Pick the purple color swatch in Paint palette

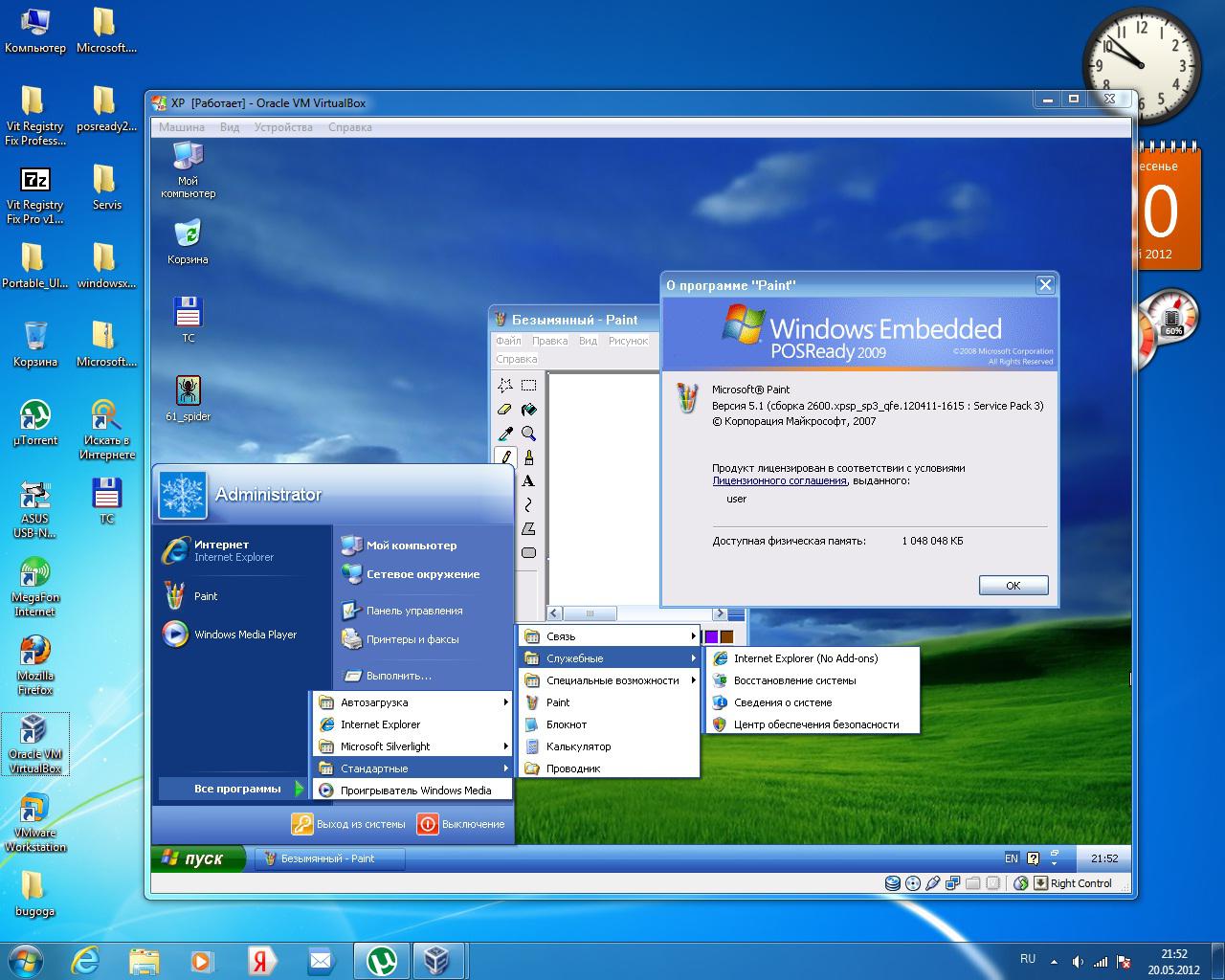point(712,636)
